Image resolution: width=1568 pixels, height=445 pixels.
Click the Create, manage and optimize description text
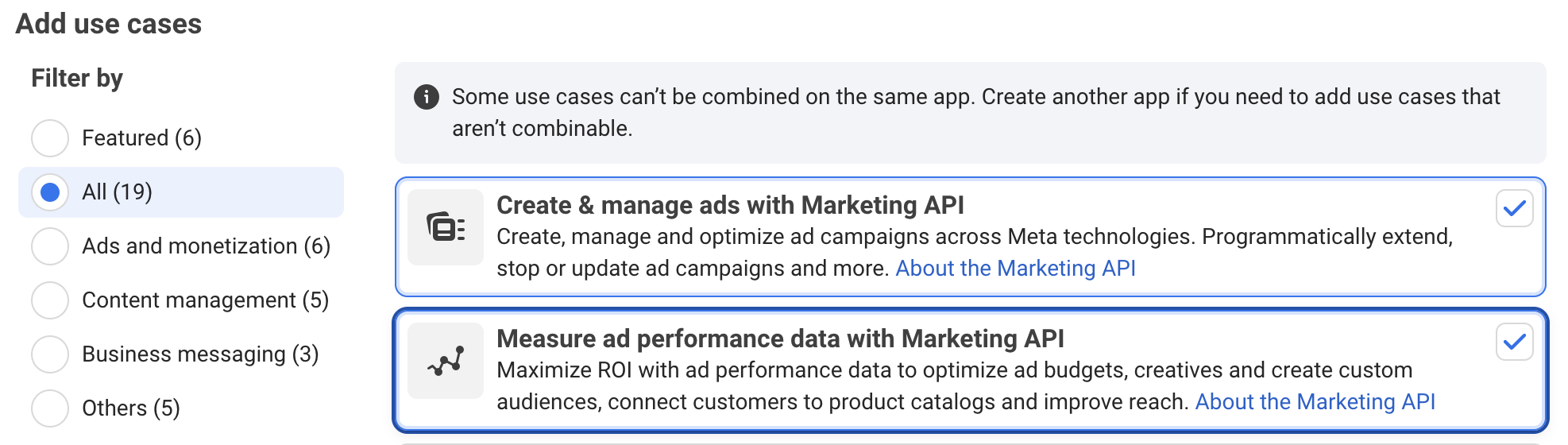click(x=974, y=237)
